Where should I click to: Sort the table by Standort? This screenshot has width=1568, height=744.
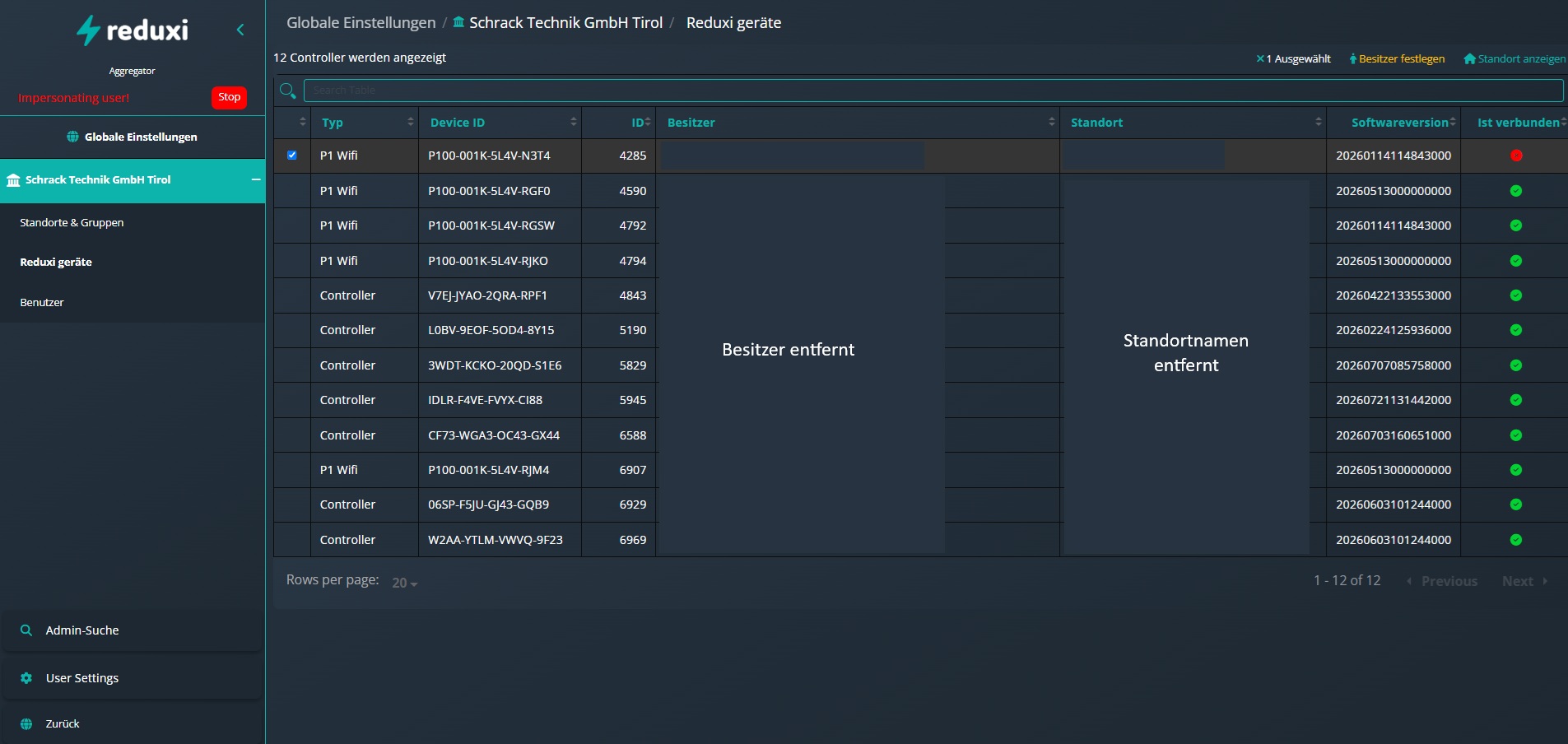tap(1193, 122)
